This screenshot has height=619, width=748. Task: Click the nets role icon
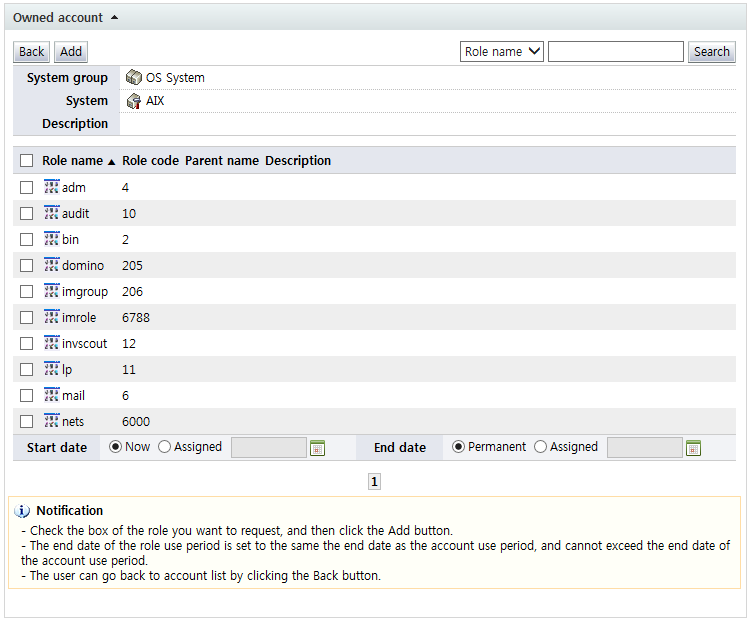pyautogui.click(x=52, y=421)
